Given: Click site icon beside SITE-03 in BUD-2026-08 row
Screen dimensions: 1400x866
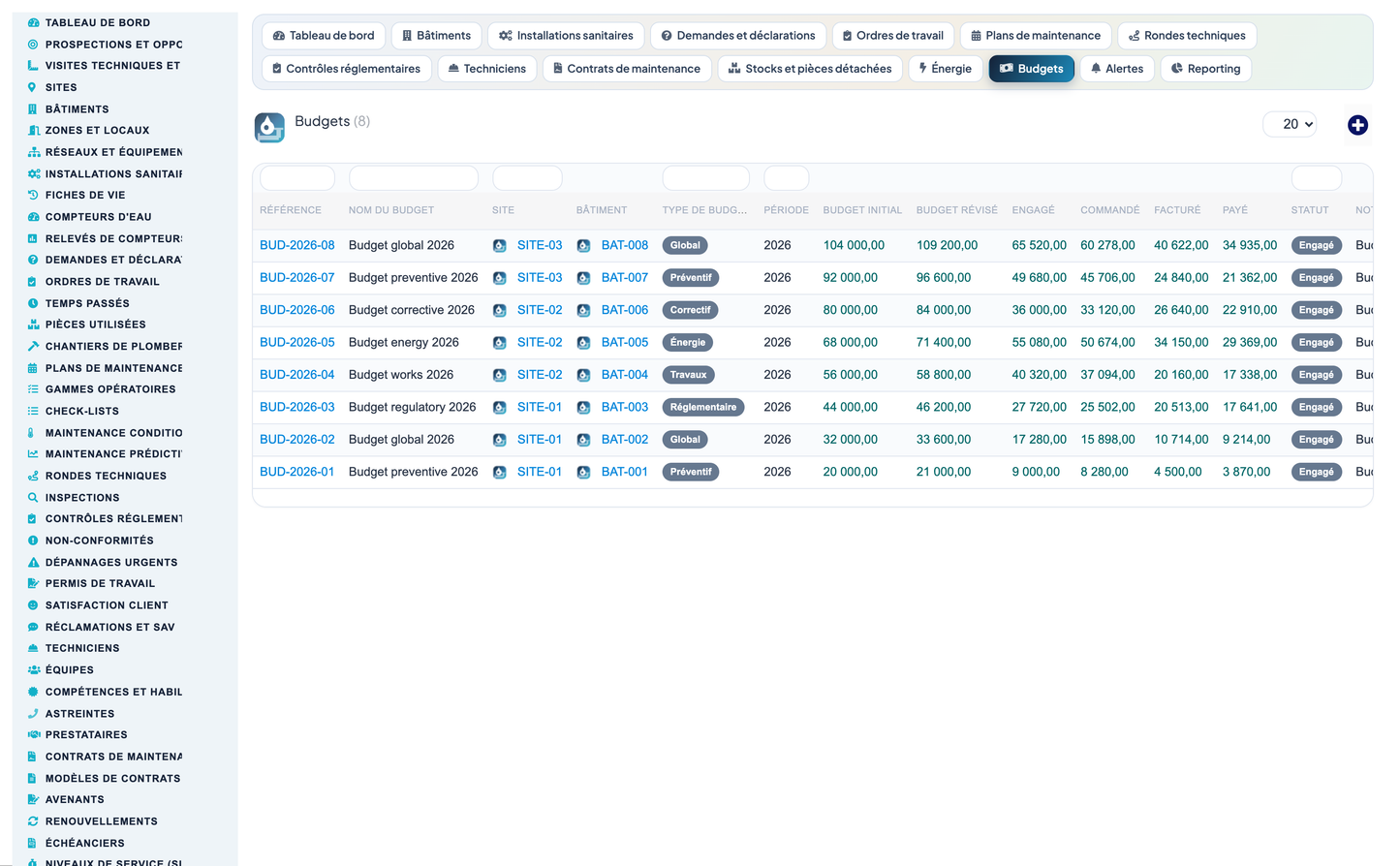Looking at the screenshot, I should click(x=499, y=246).
